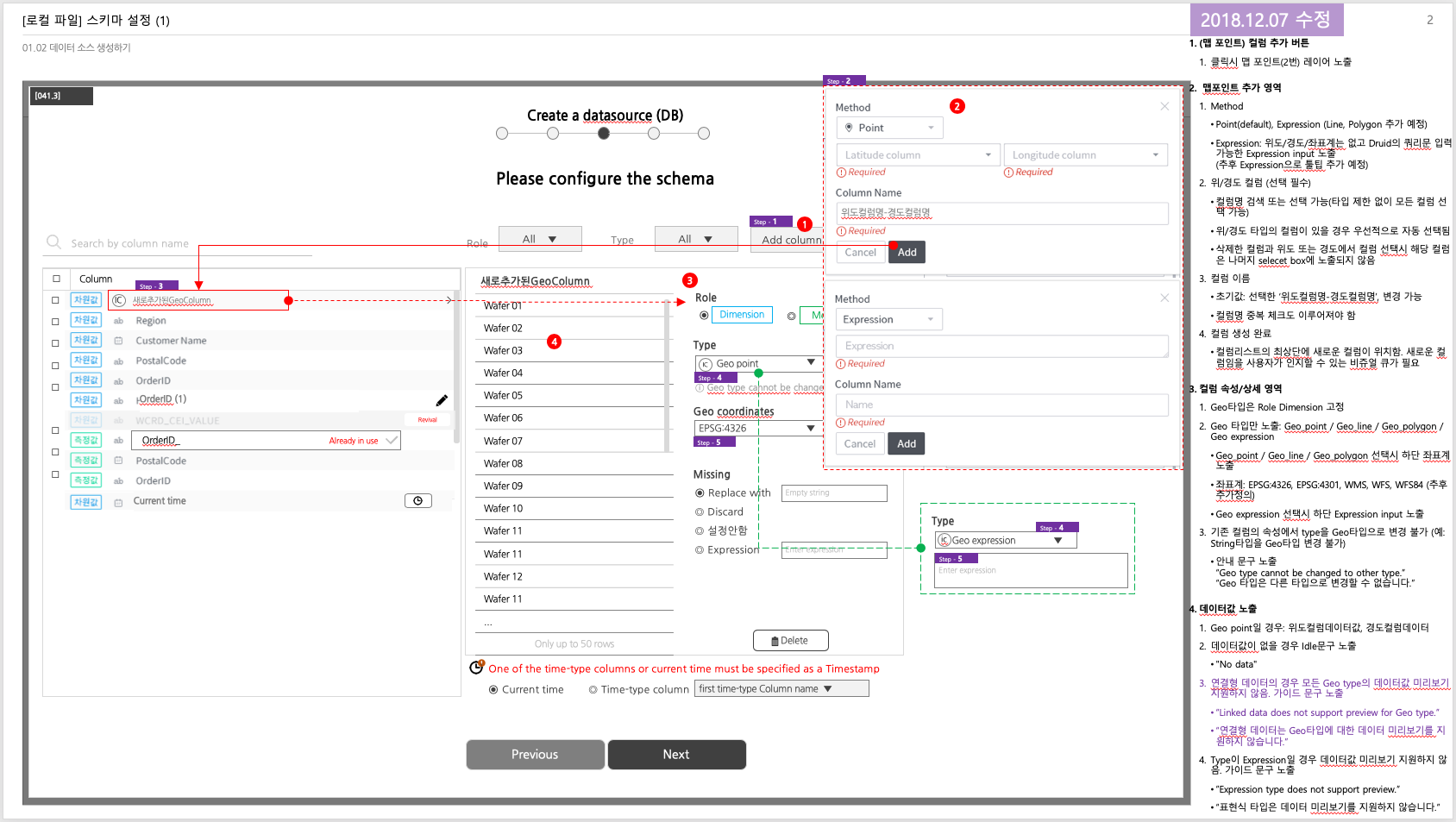Click the ab type icon on Region row
The height and width of the screenshot is (822, 1456).
119,321
